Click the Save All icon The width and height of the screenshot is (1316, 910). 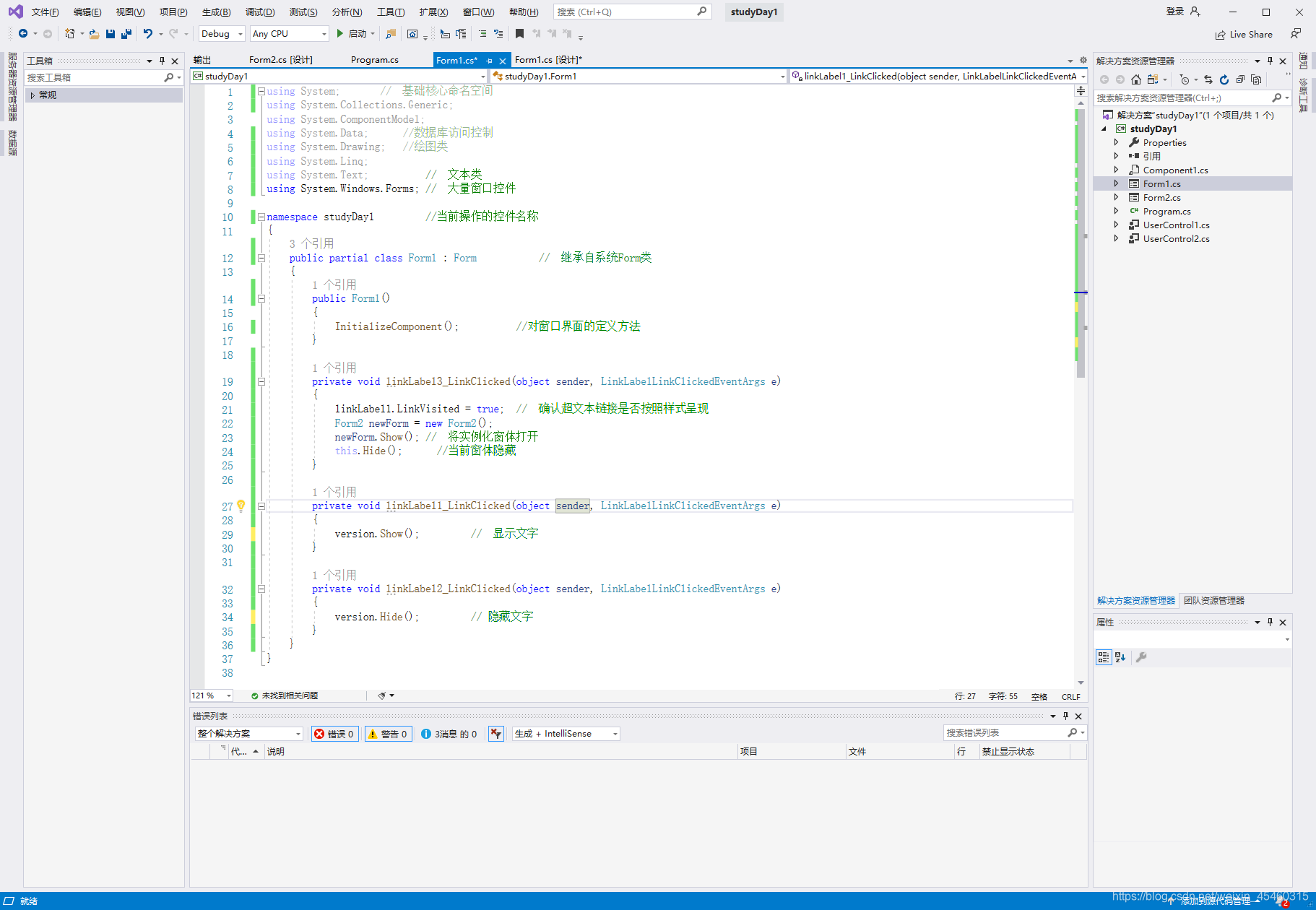click(126, 34)
